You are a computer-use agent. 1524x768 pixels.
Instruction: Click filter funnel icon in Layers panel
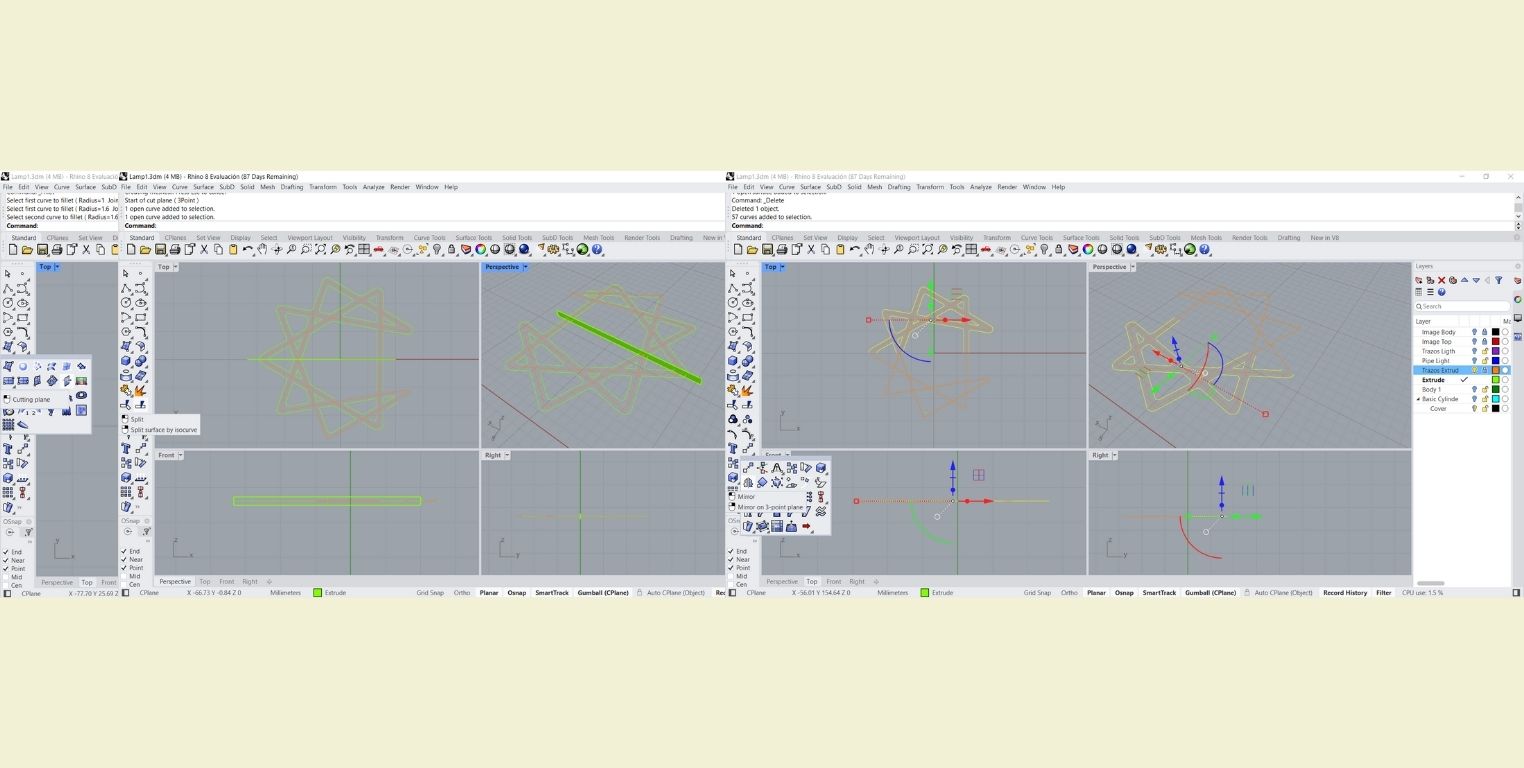click(x=1498, y=280)
